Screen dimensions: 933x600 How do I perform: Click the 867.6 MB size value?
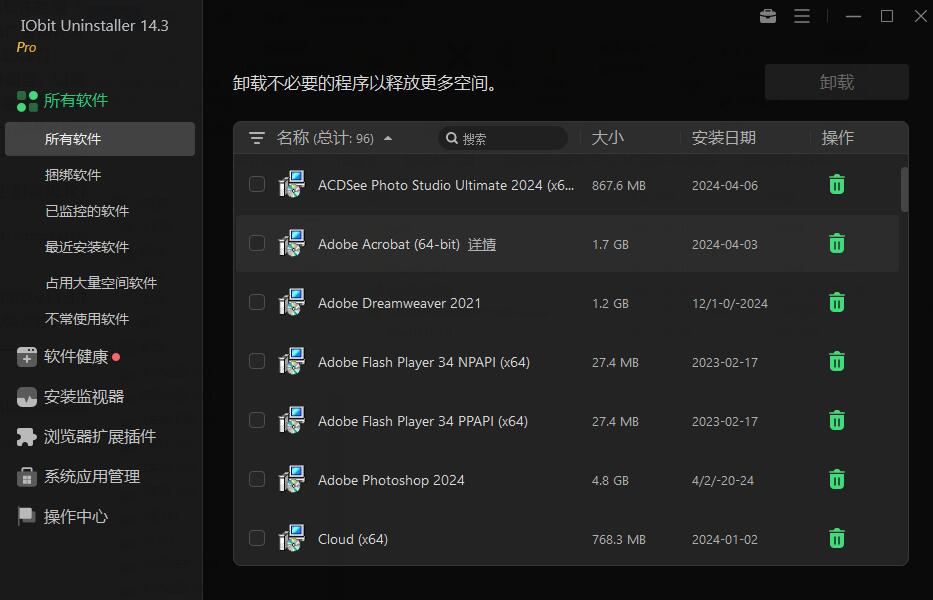[619, 185]
